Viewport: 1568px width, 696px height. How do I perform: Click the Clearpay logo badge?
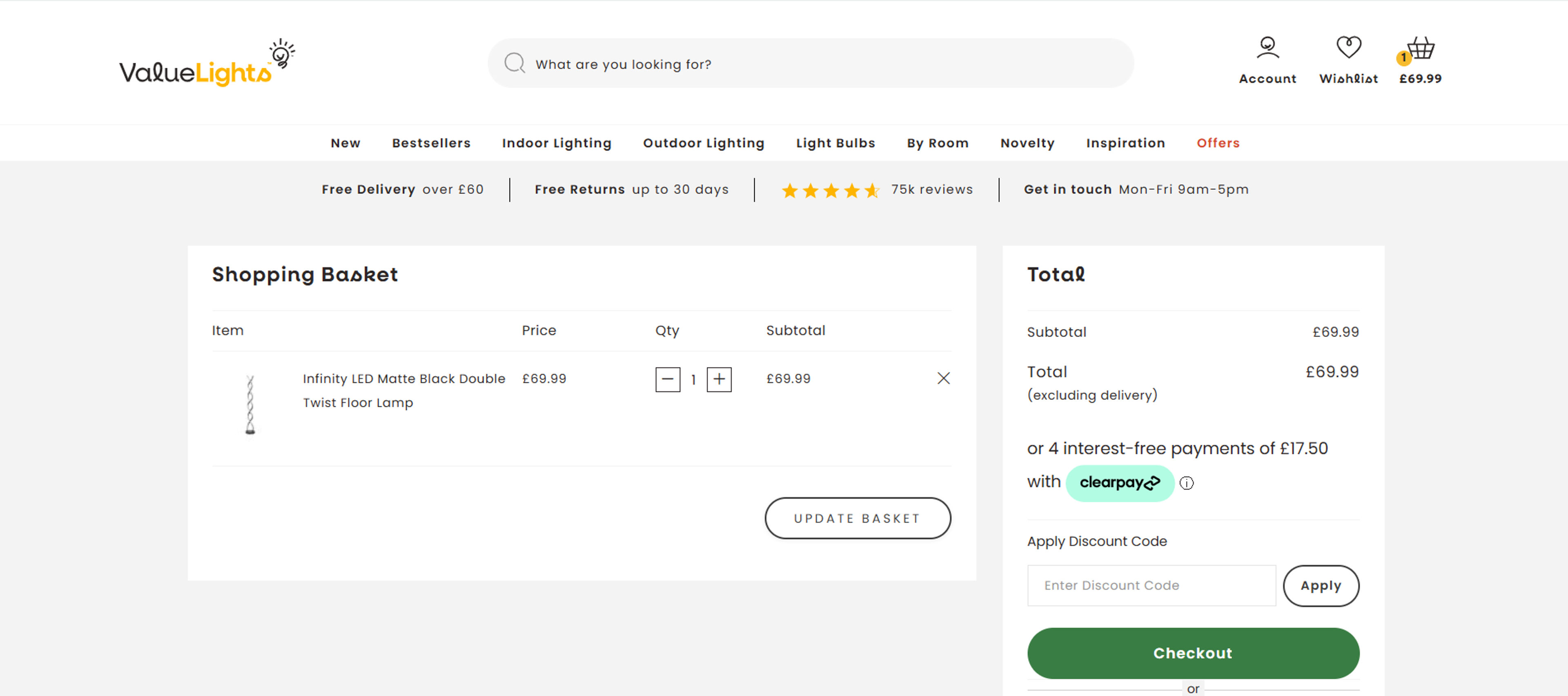[x=1119, y=483]
